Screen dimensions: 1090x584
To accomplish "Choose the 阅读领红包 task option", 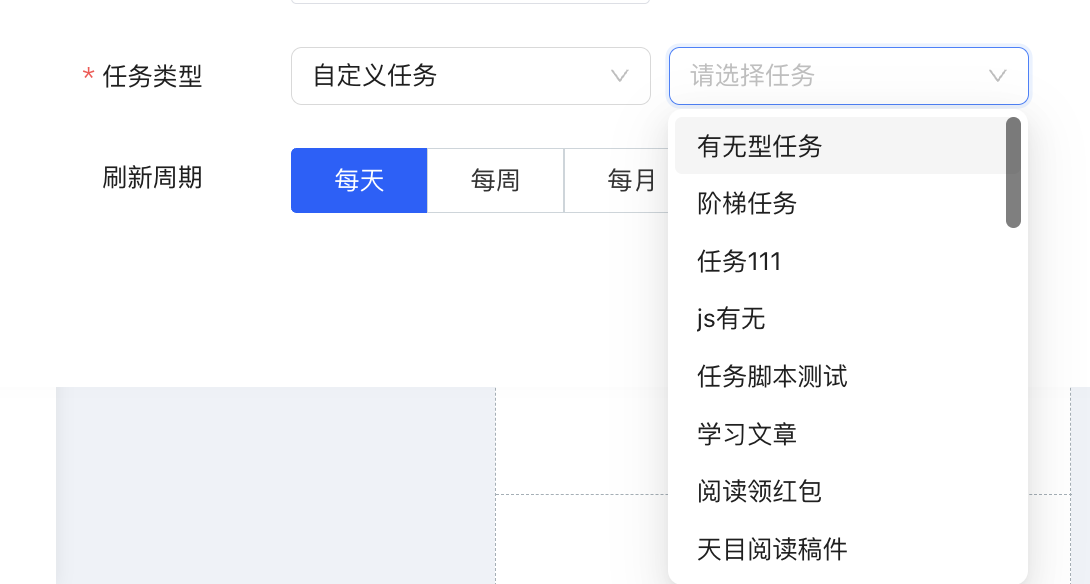I will [759, 492].
